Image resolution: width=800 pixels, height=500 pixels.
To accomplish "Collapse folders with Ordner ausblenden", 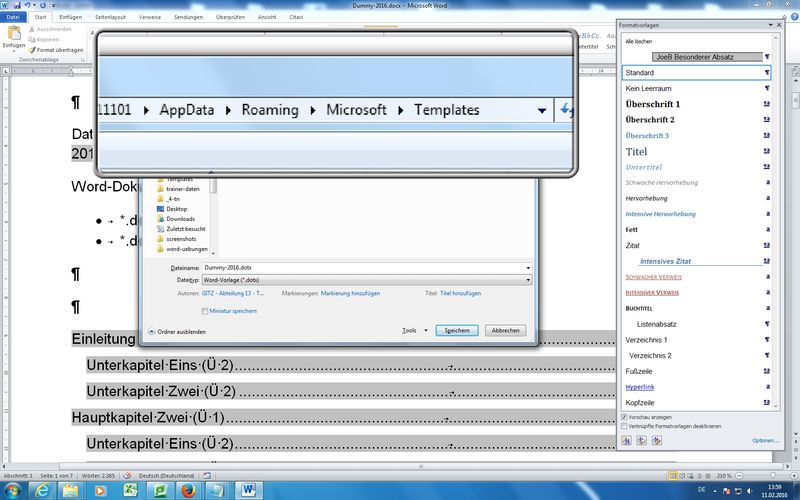I will (x=177, y=332).
